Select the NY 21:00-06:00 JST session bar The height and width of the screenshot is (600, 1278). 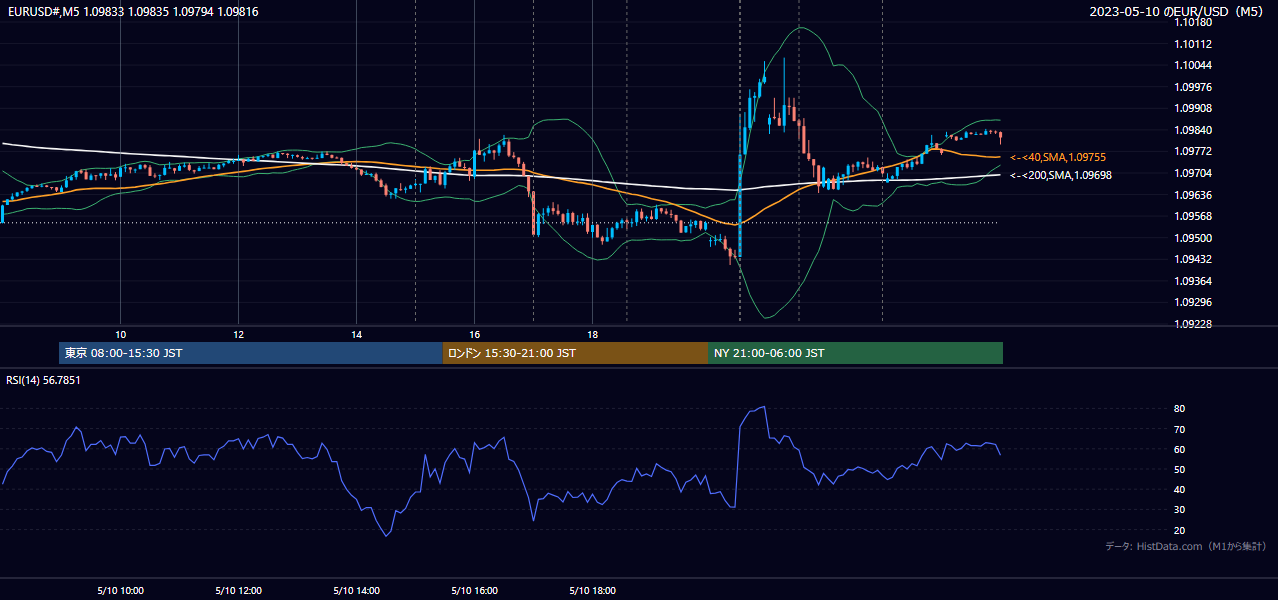coord(855,353)
